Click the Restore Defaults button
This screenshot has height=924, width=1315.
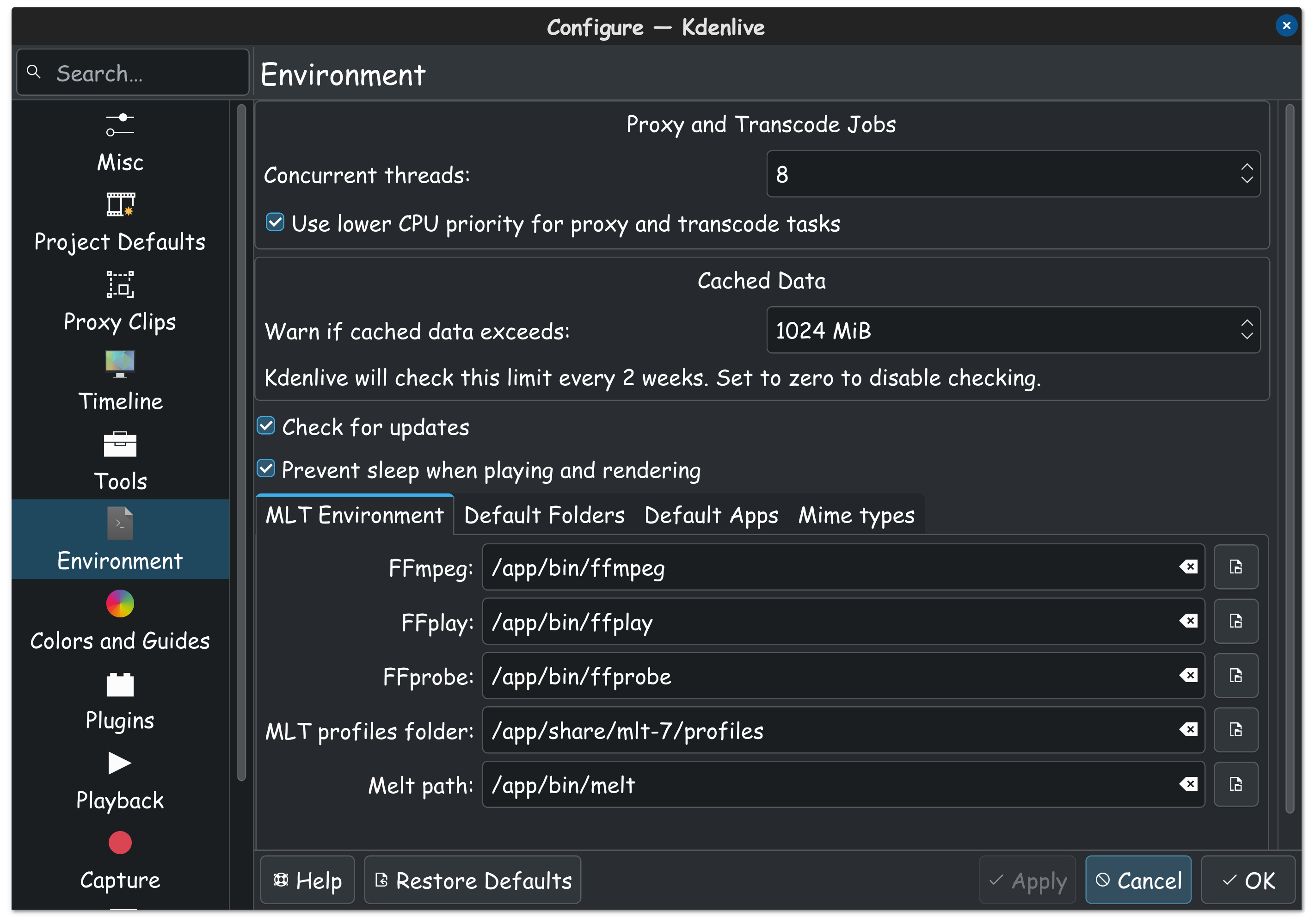click(x=473, y=881)
